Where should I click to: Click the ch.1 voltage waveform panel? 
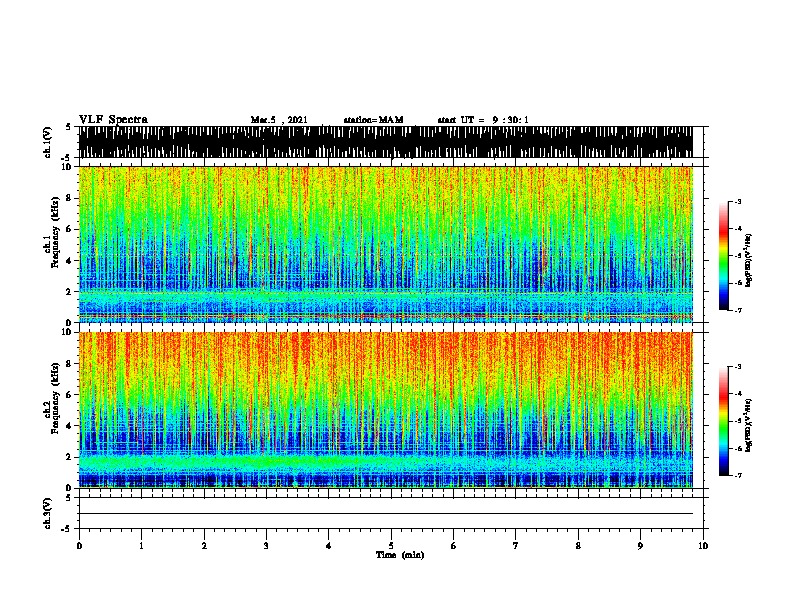click(x=385, y=142)
